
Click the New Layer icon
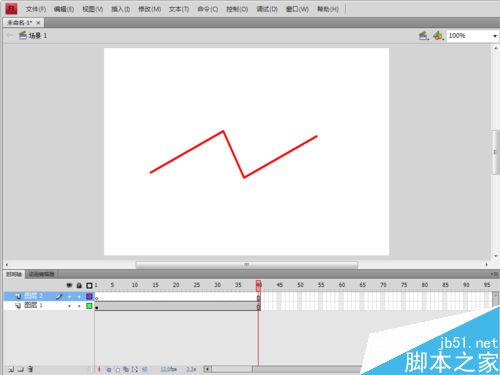coord(11,369)
